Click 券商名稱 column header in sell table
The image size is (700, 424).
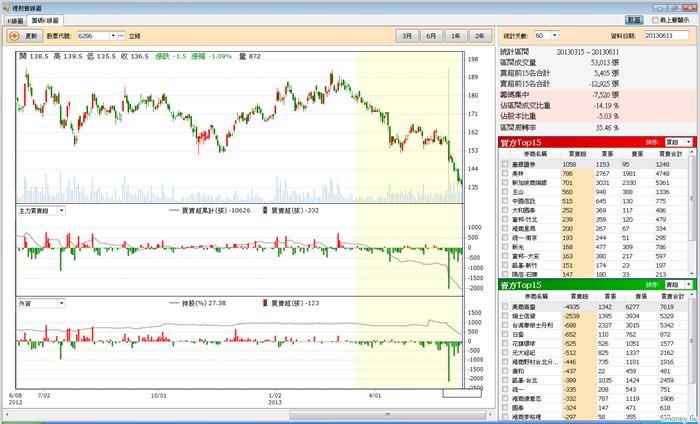coord(535,296)
